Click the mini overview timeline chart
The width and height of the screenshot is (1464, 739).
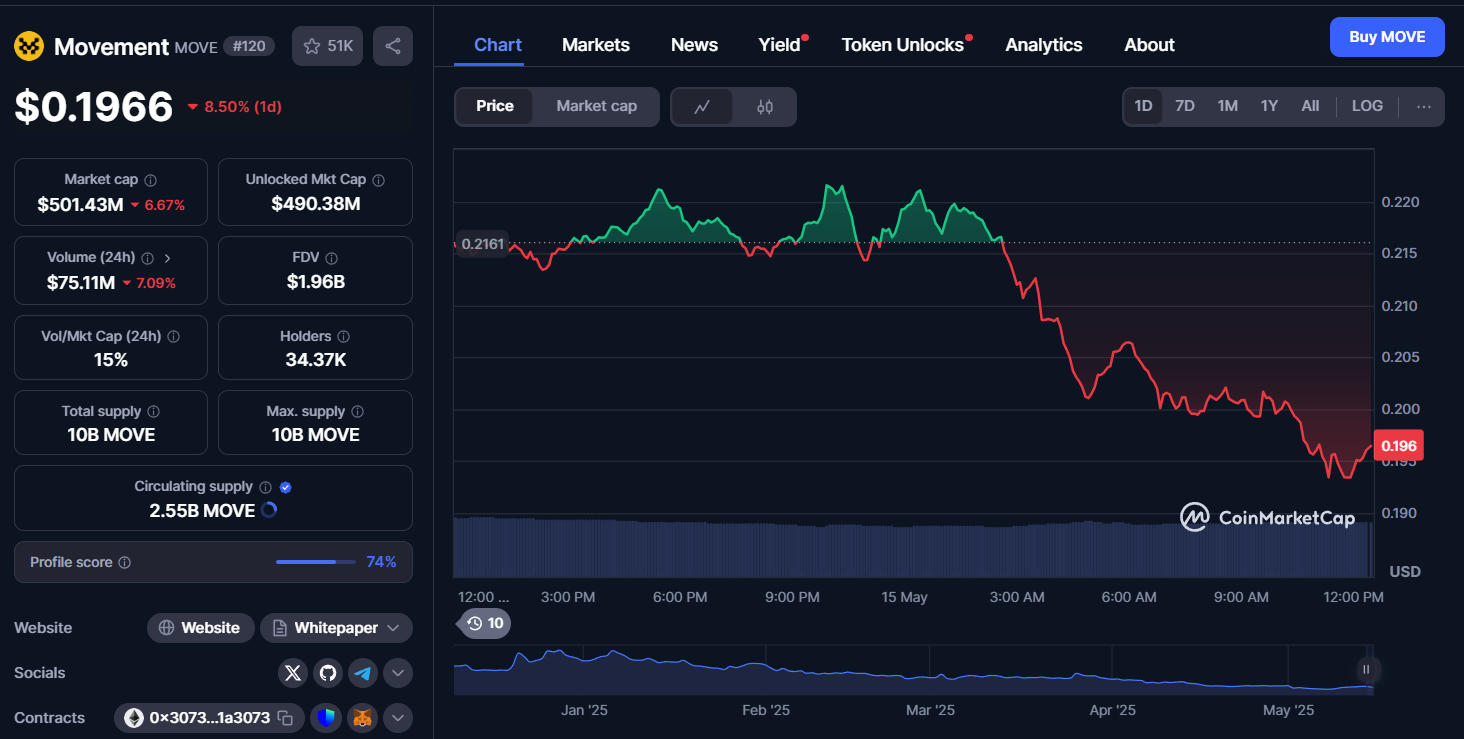click(x=914, y=671)
